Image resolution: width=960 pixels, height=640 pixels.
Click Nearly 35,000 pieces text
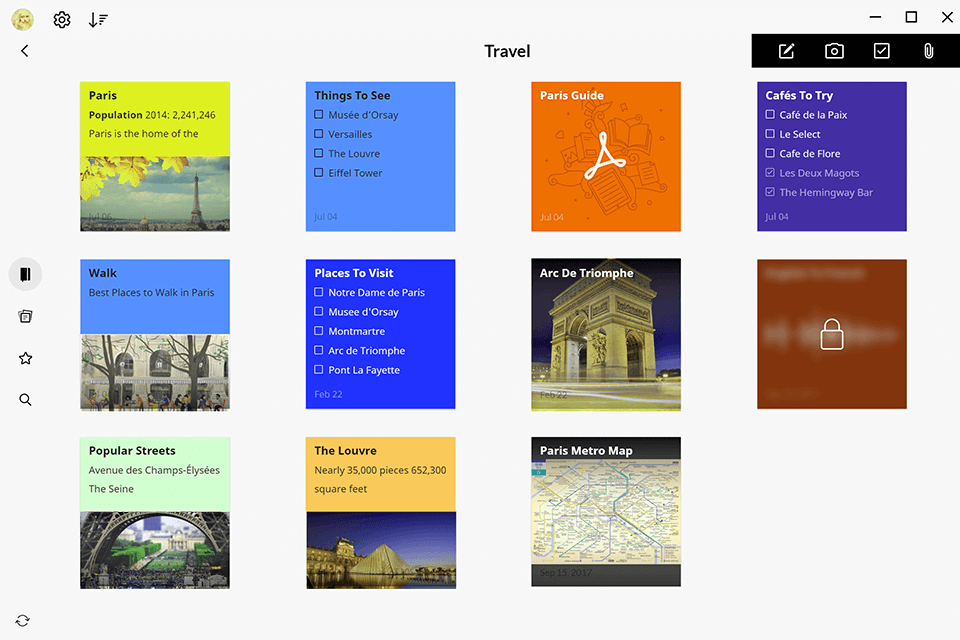click(380, 470)
